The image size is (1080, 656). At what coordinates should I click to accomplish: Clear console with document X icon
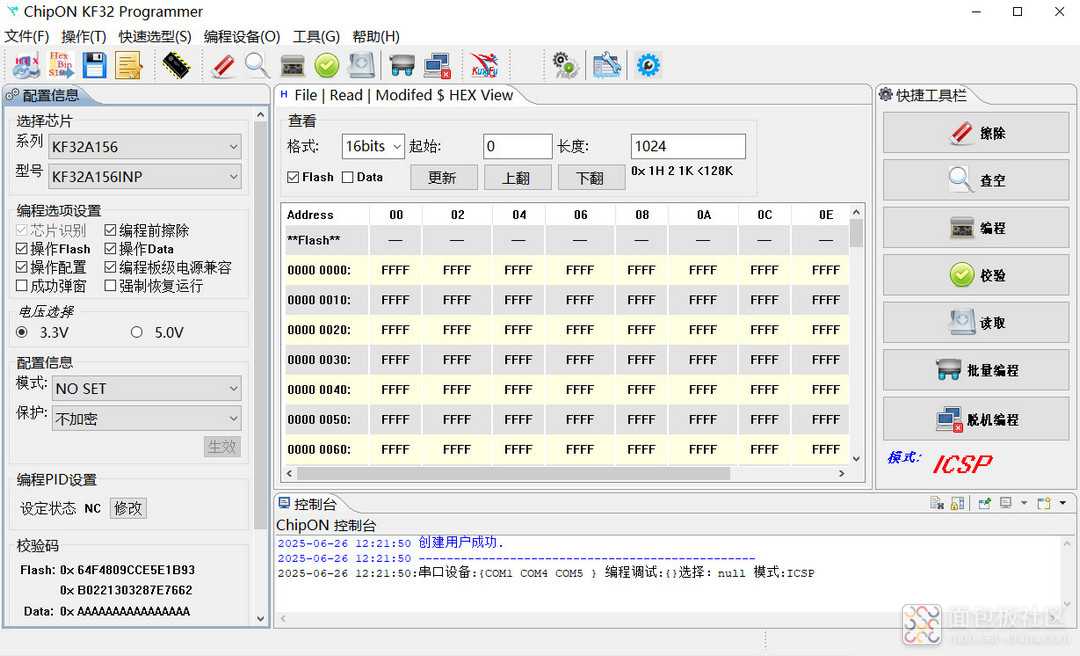[x=937, y=504]
